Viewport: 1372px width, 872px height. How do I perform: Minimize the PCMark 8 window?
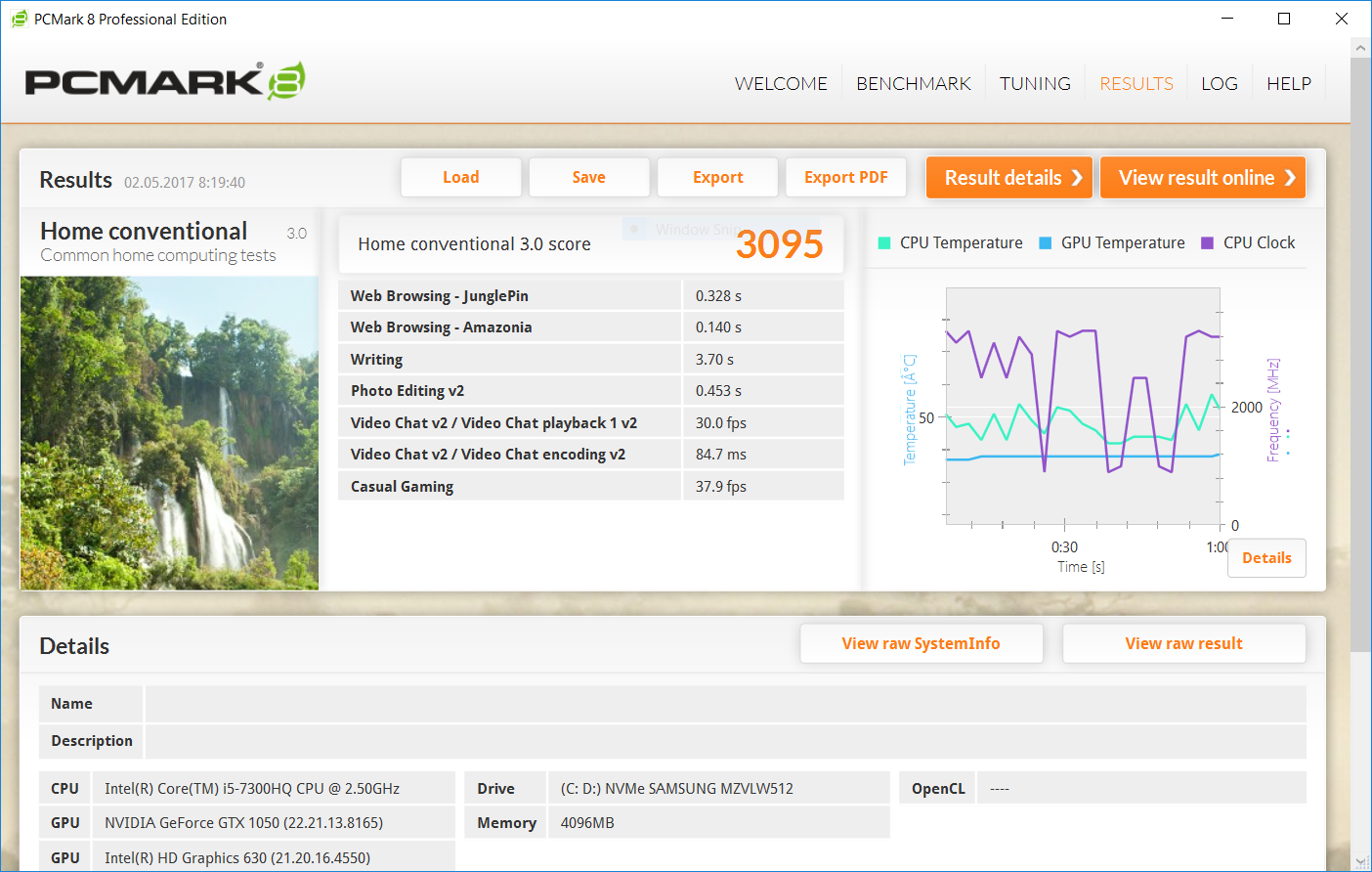coord(1228,19)
